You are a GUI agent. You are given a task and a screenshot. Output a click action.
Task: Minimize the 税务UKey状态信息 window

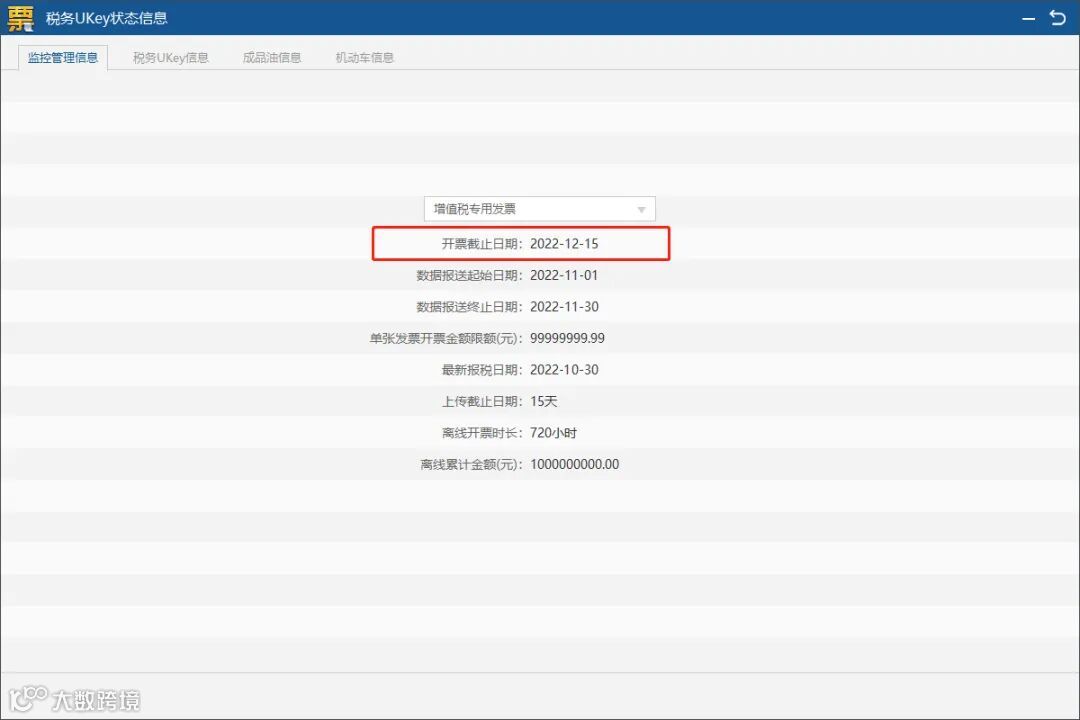pos(1028,19)
